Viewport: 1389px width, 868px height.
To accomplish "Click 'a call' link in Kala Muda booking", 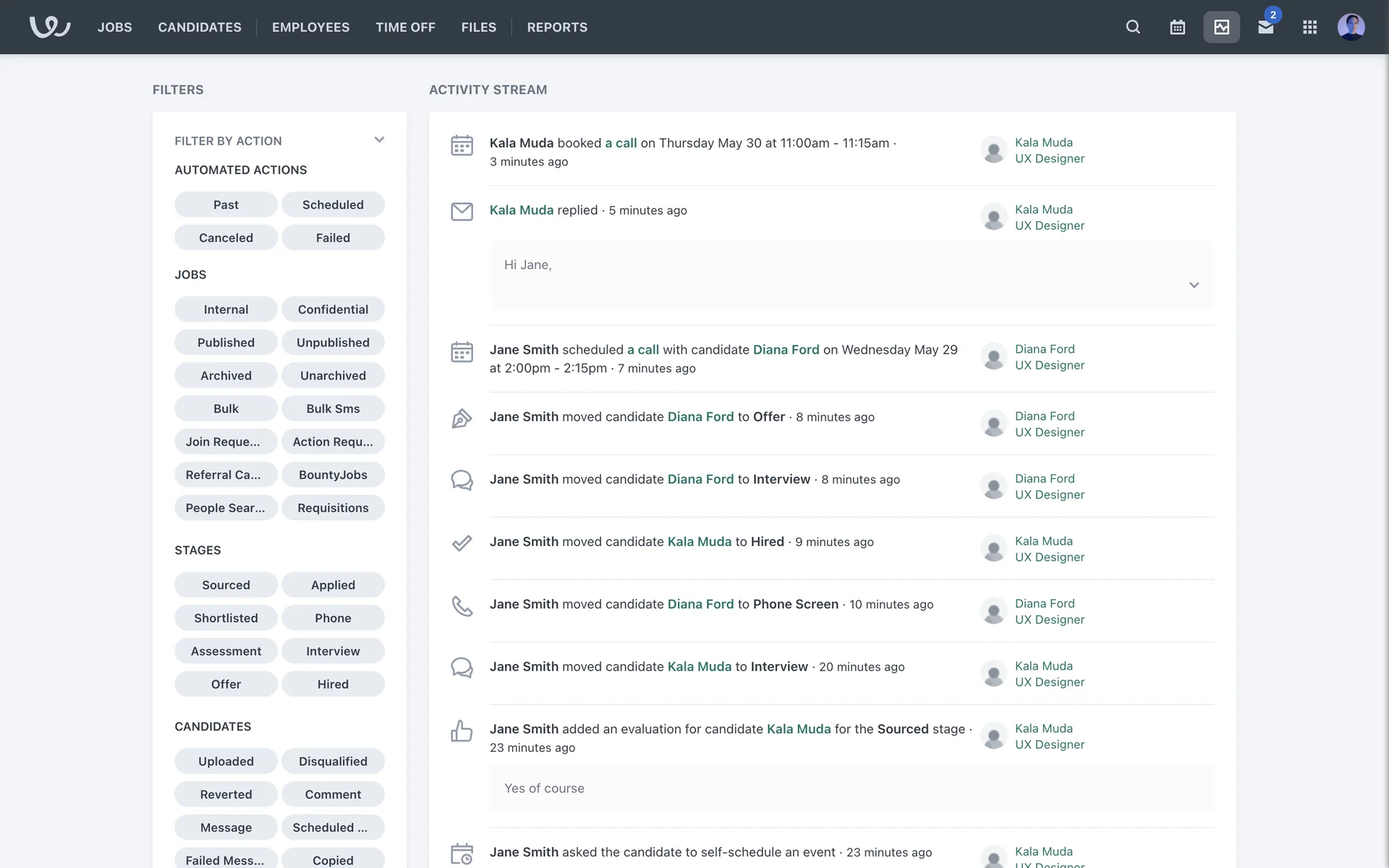I will point(621,142).
